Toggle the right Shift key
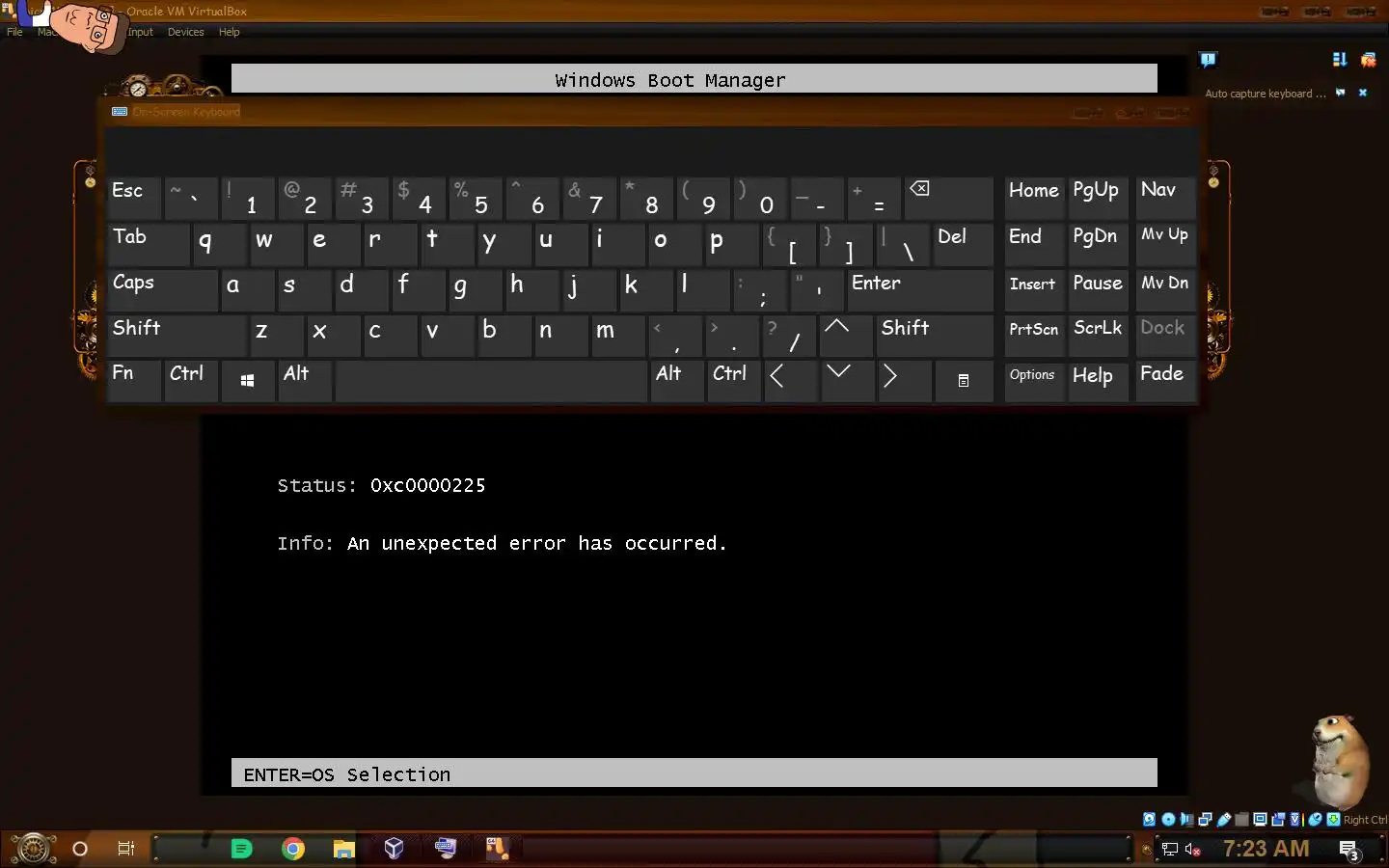The height and width of the screenshot is (868, 1389). click(934, 335)
